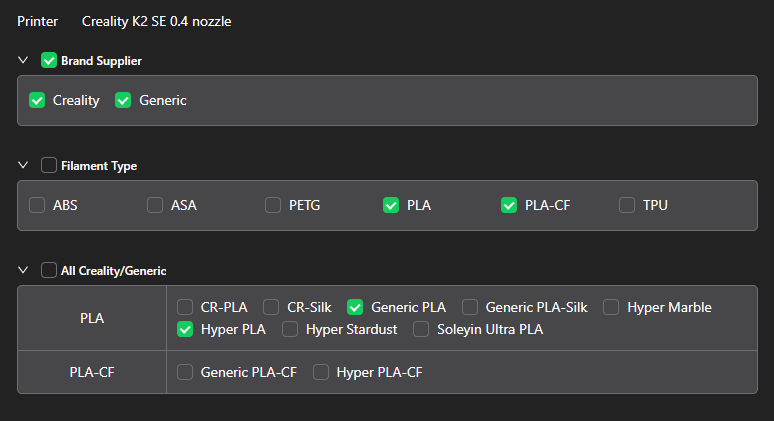
Task: Uncheck the Brand Supplier checkbox
Action: coord(49,61)
